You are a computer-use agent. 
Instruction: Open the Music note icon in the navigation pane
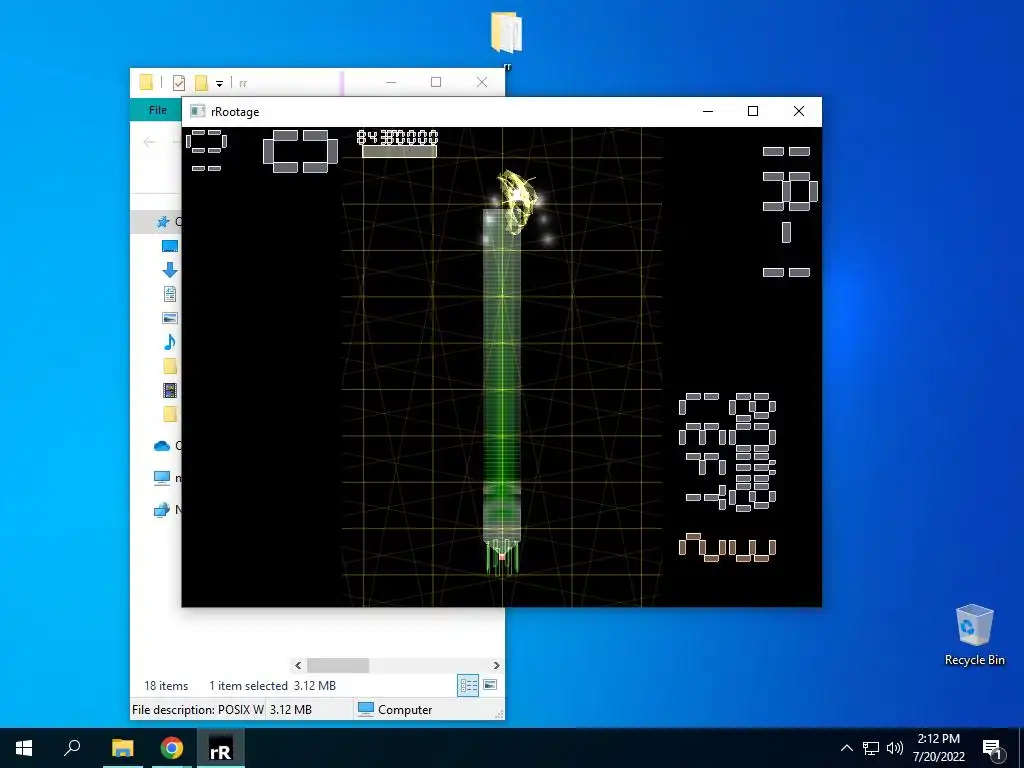pos(170,342)
